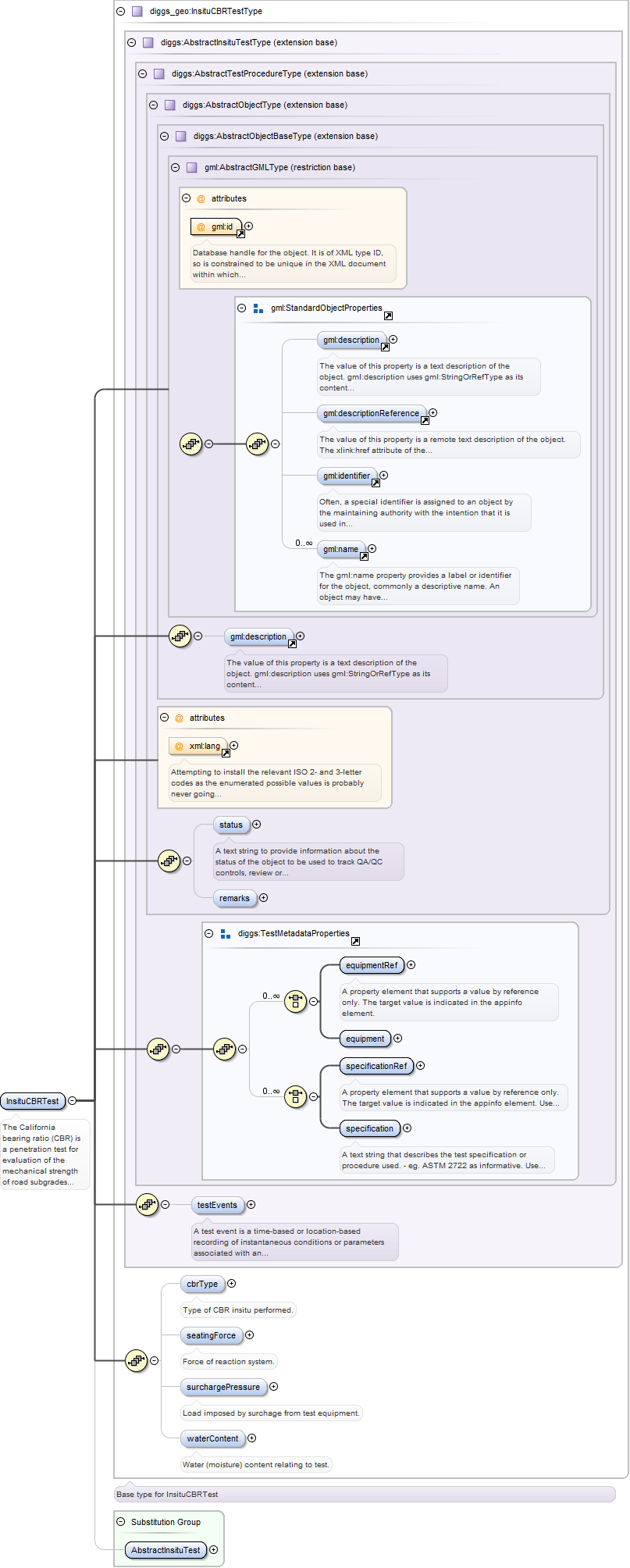Viewport: 630px width, 1568px height.
Task: Open diggs:TestMetadataProperties reference arrow
Action: pyautogui.click(x=355, y=941)
